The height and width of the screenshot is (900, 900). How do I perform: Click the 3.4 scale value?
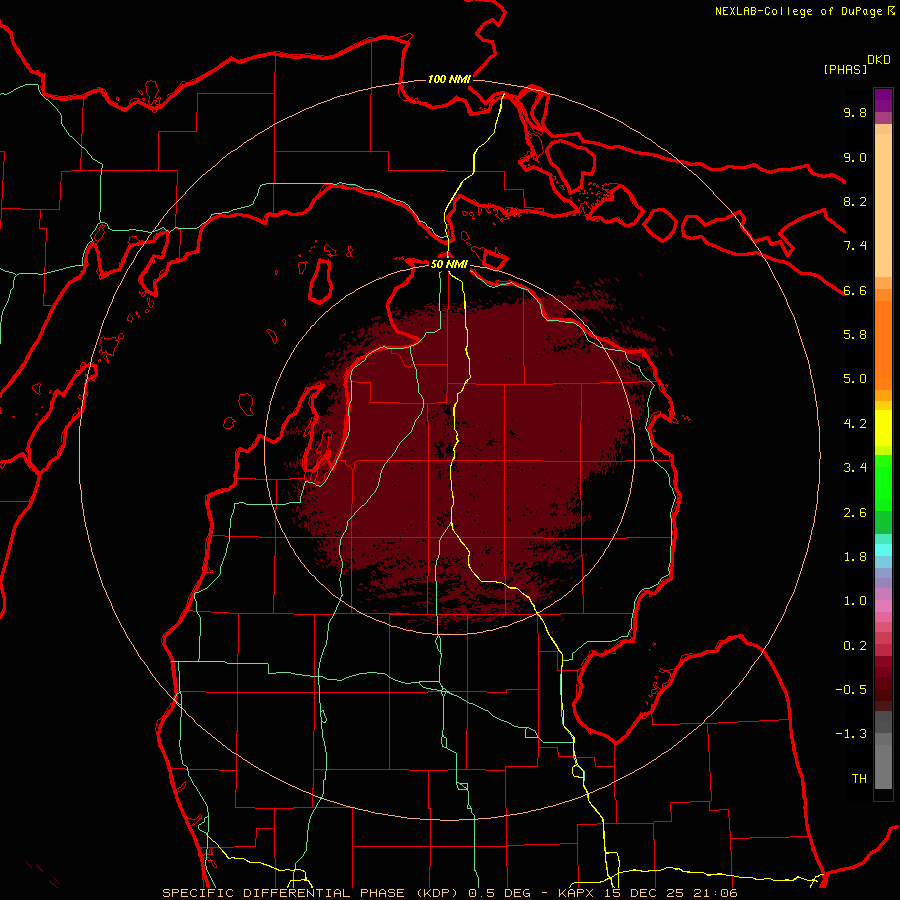coord(855,468)
